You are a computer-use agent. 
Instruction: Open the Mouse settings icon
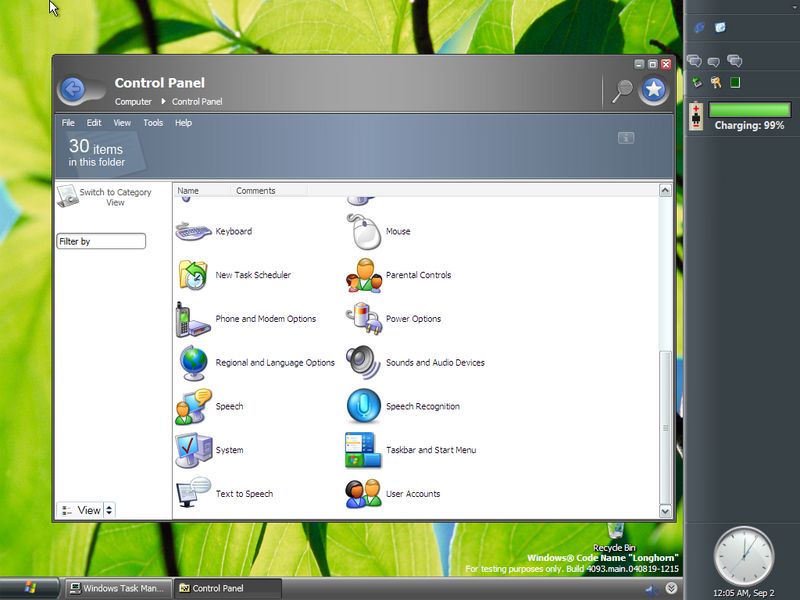pos(363,232)
